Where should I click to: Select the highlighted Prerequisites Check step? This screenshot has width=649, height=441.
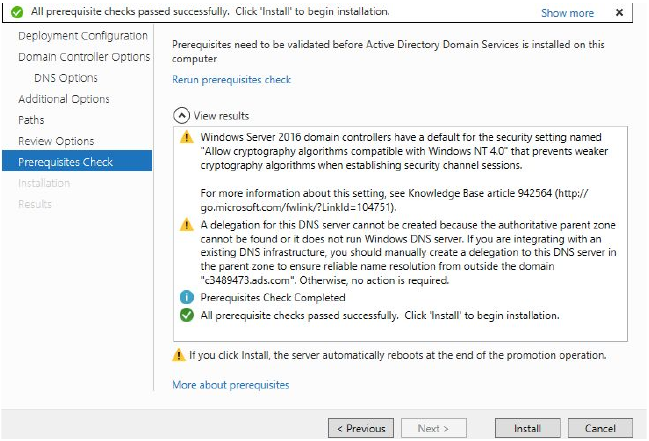pos(66,162)
